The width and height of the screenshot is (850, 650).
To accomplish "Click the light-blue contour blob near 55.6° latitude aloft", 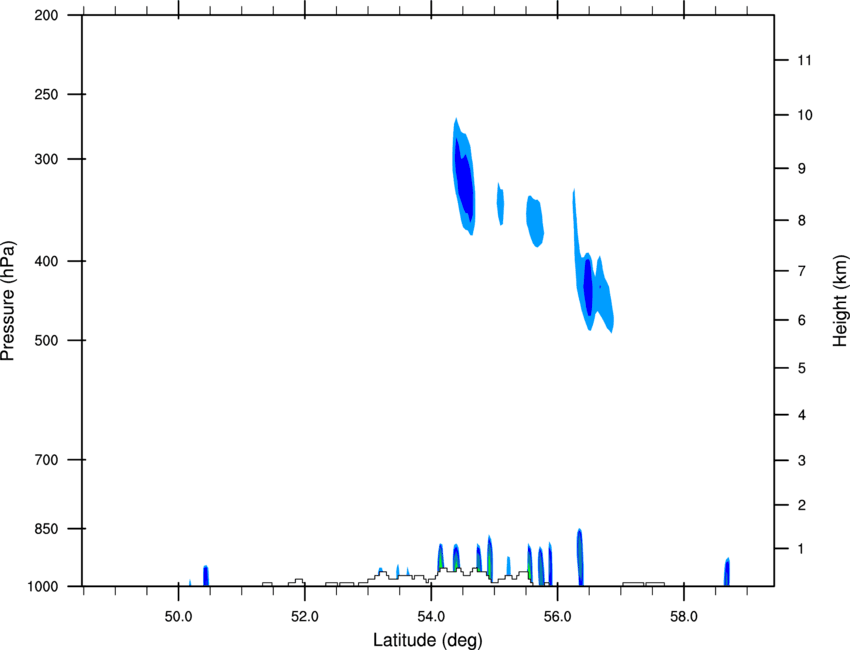I will (535, 221).
